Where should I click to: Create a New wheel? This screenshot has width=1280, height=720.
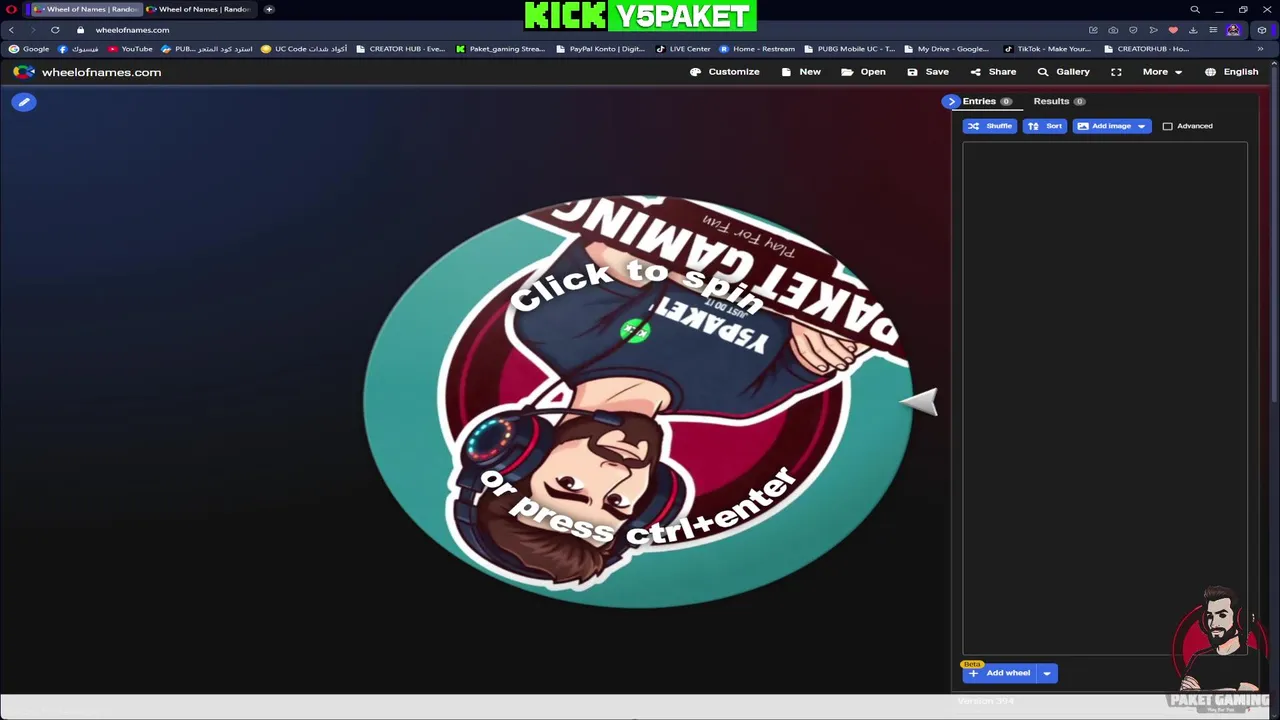800,72
